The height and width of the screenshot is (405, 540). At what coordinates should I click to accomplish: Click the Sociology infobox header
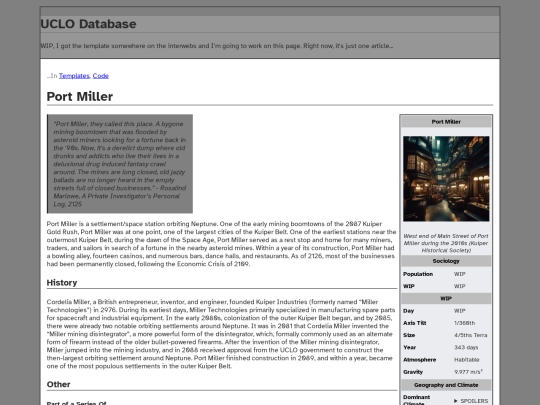click(x=446, y=261)
